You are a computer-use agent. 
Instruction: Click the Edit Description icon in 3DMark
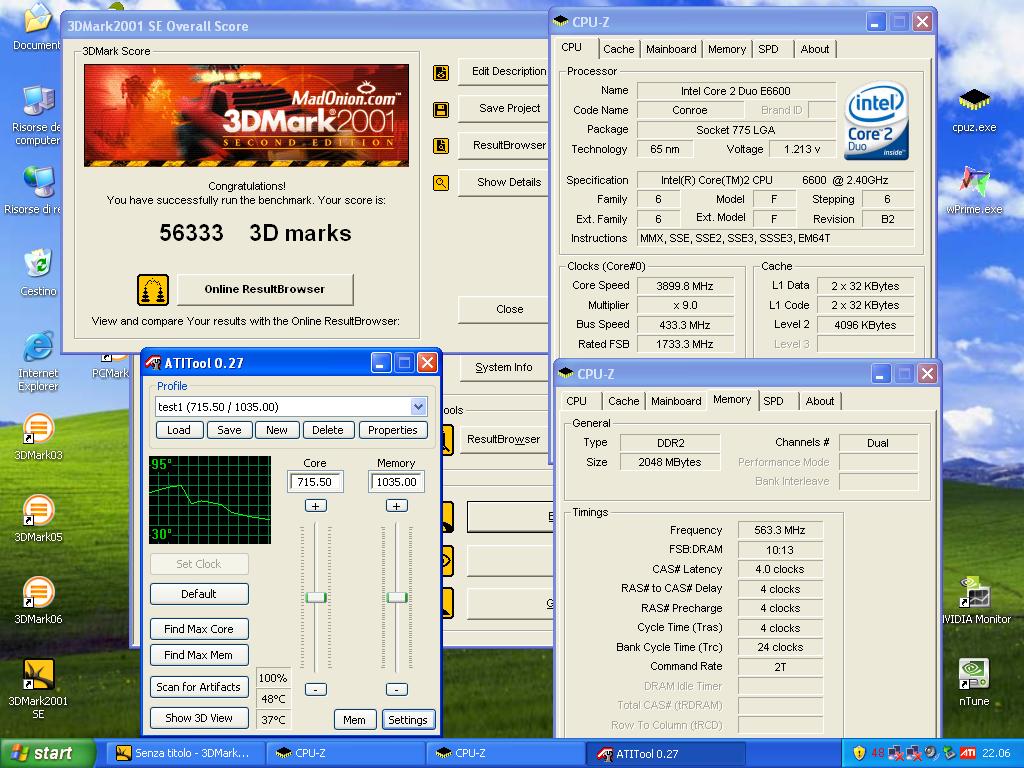click(441, 72)
